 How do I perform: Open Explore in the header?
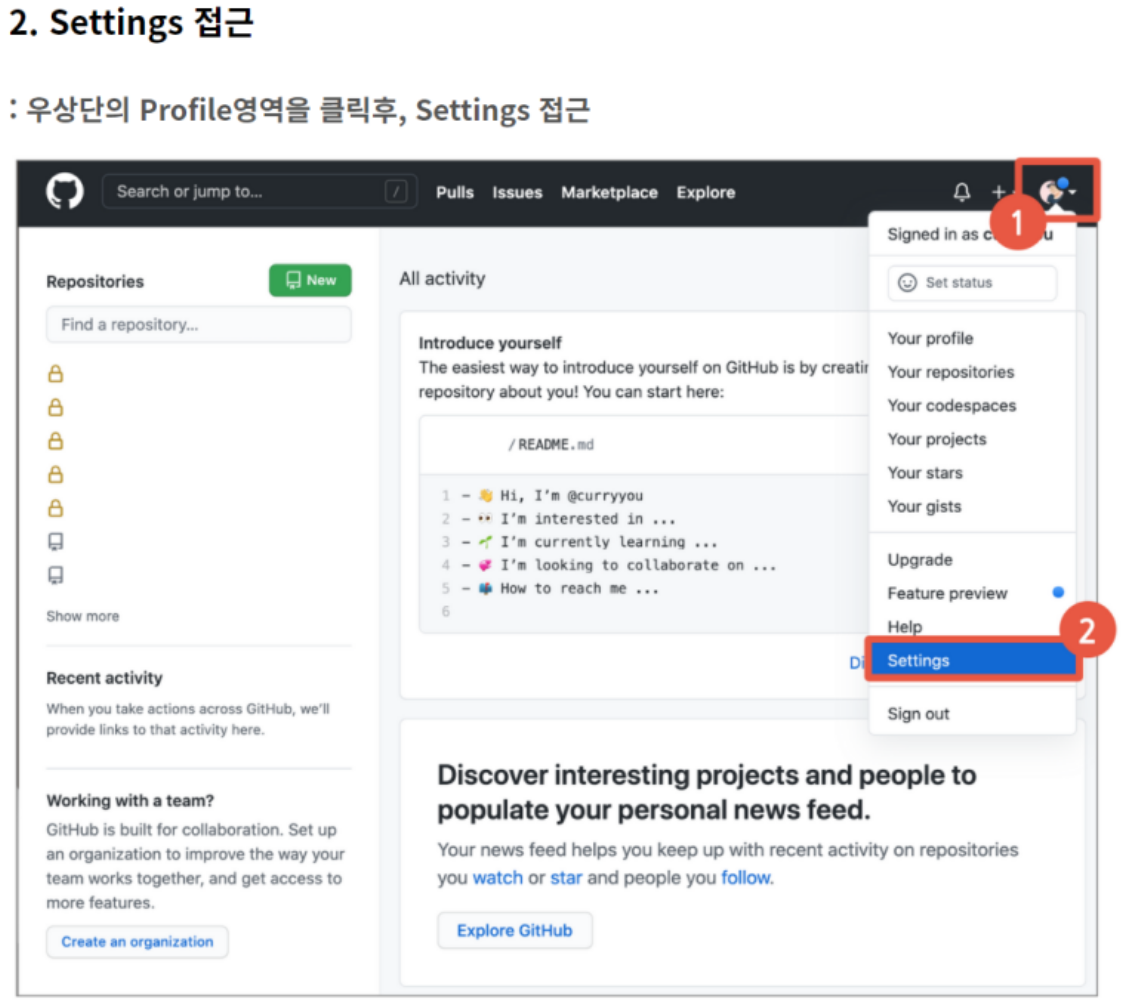coord(706,193)
